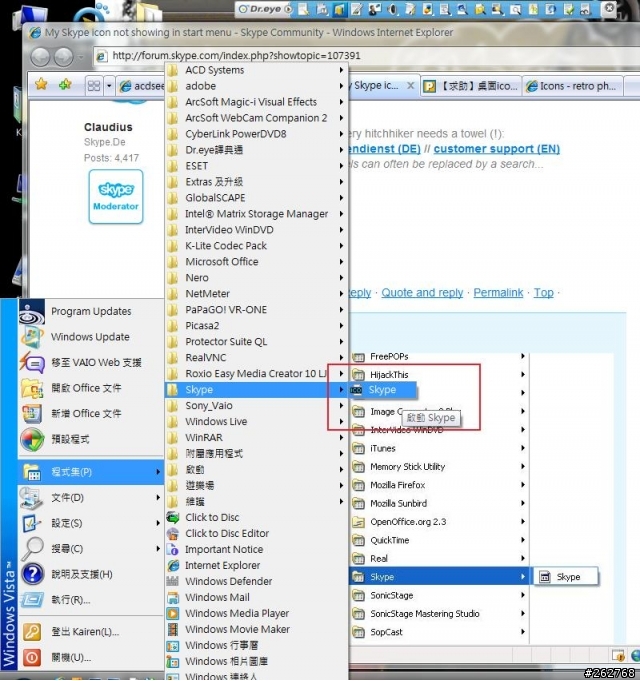640x681 pixels.
Task: Click 開啟 Office 文件 in Start menu
Action: point(90,388)
